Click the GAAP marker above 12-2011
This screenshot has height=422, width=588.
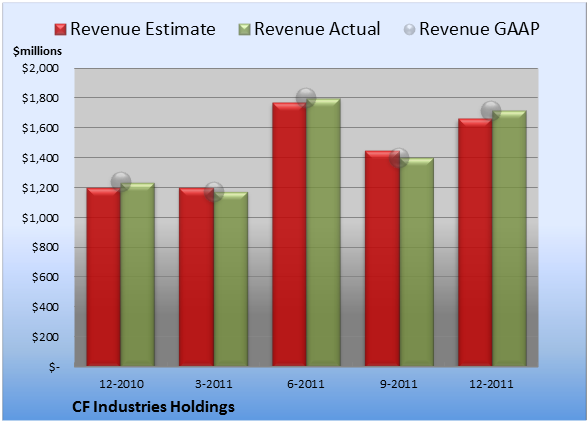point(491,111)
